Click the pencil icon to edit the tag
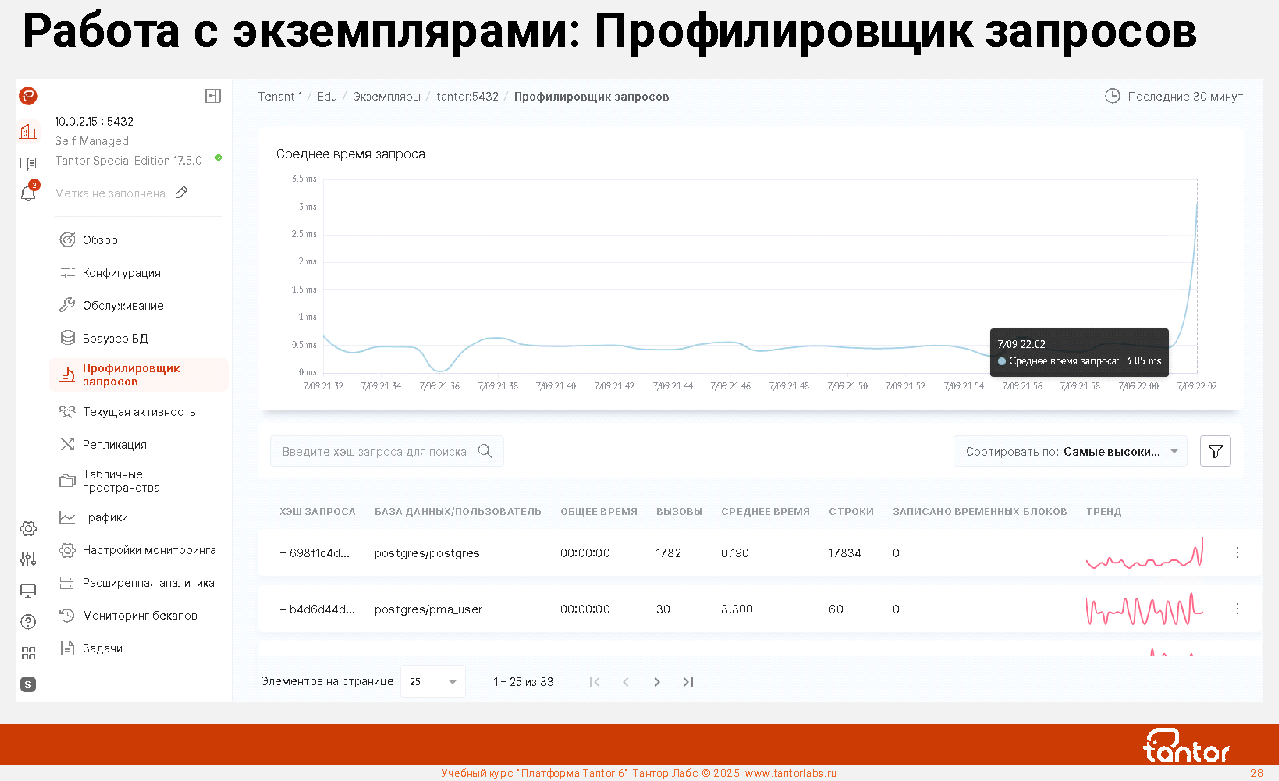Screen dimensions: 1279x781 click(x=181, y=193)
